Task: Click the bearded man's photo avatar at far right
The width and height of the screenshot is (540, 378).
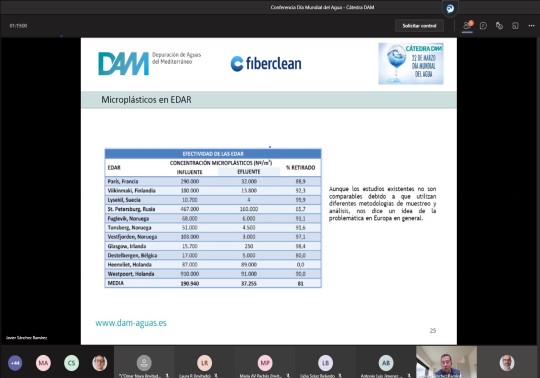Action: [x=507, y=363]
